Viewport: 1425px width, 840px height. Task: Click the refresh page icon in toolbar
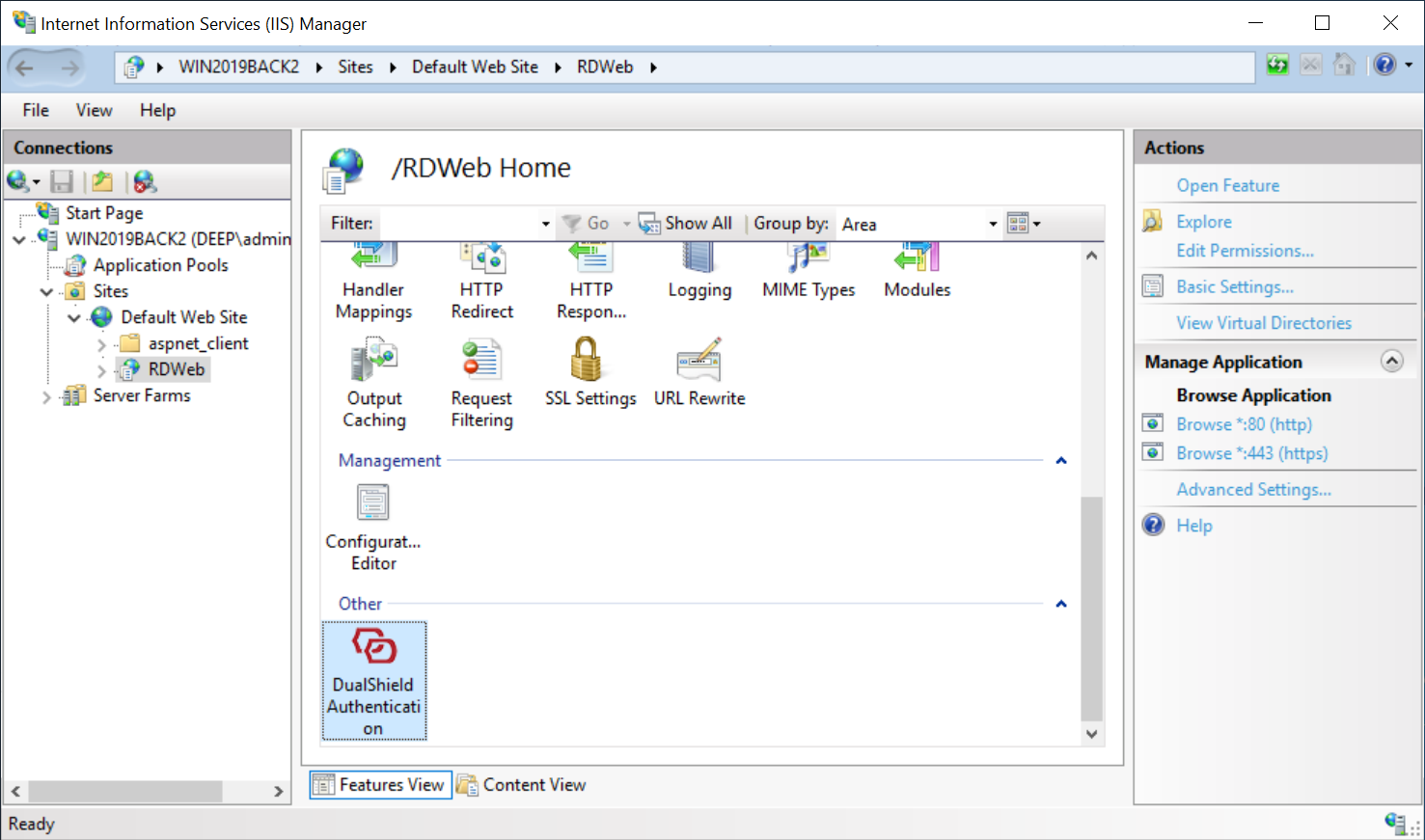tap(1277, 66)
